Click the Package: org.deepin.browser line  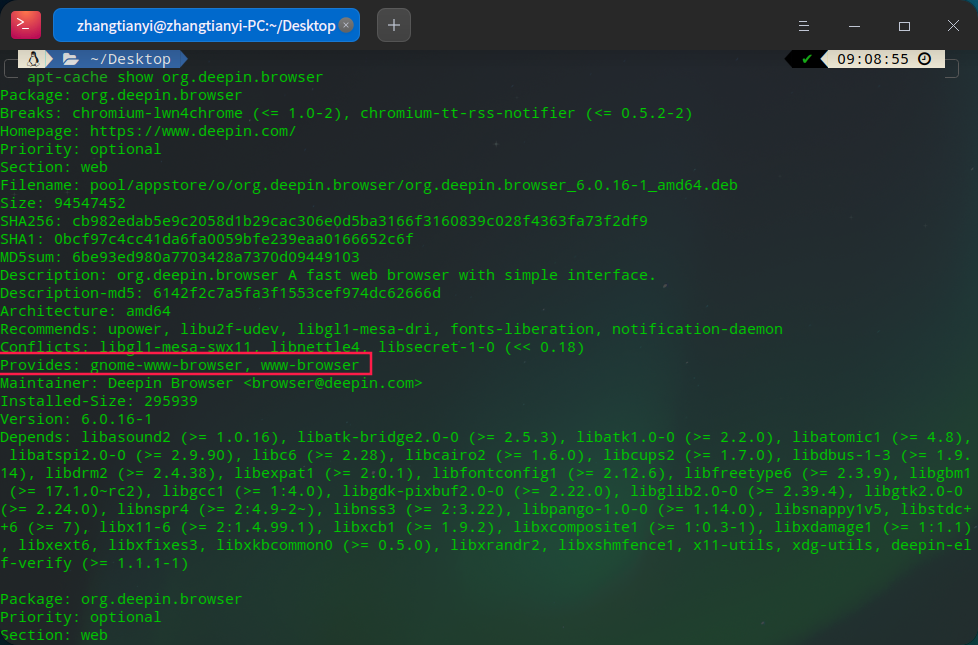(x=120, y=95)
